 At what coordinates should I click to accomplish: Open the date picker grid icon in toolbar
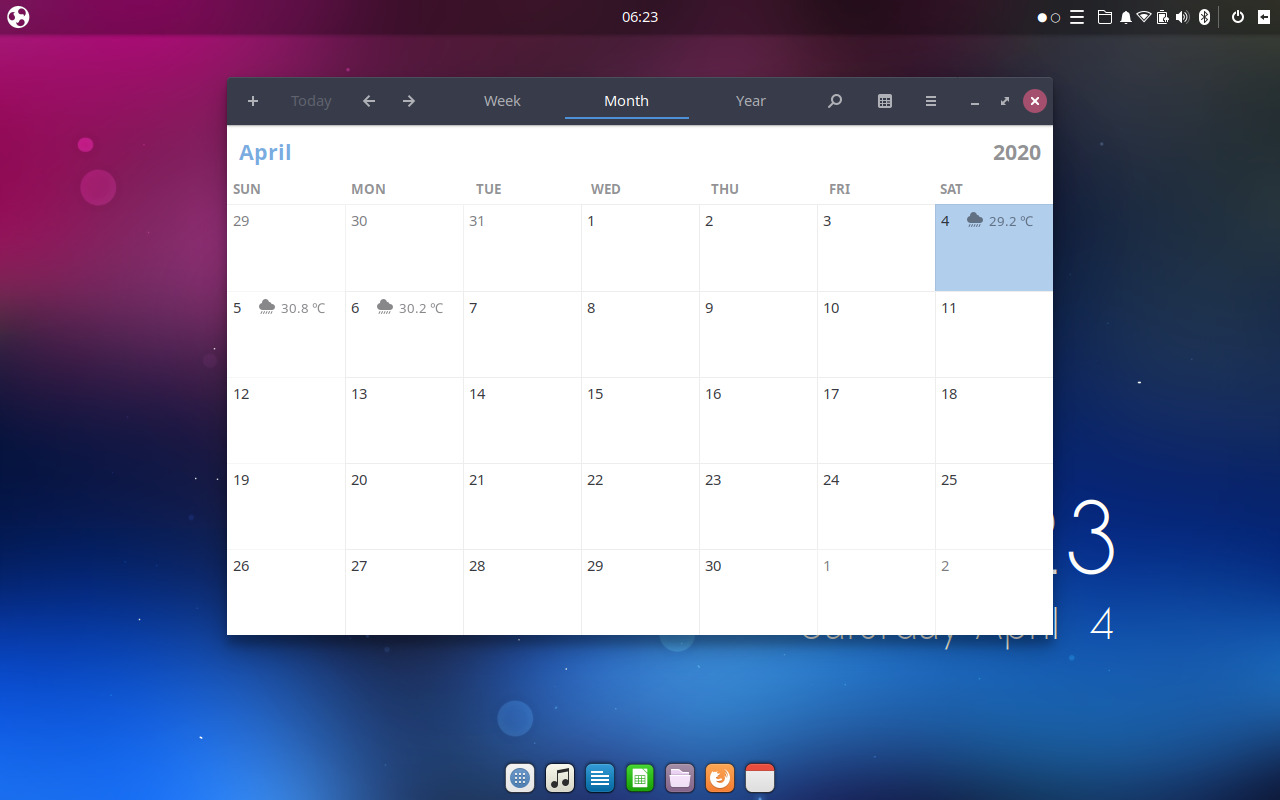pyautogui.click(x=884, y=101)
